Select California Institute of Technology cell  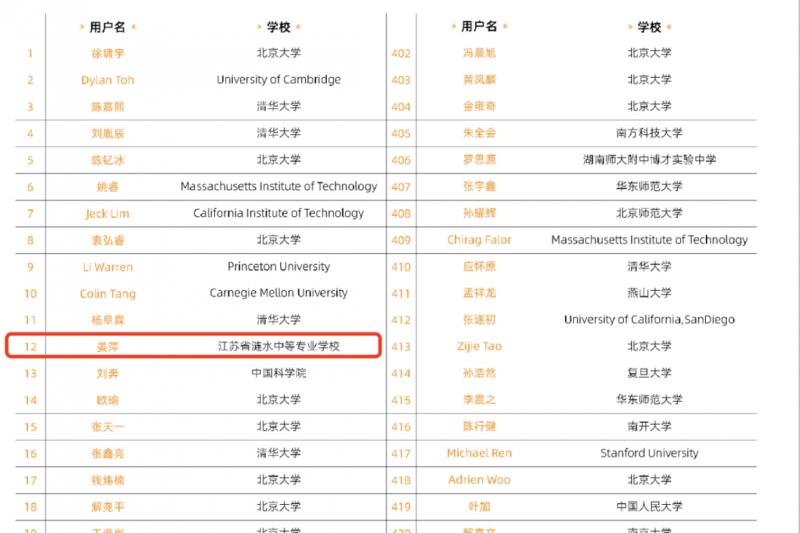[x=278, y=213]
